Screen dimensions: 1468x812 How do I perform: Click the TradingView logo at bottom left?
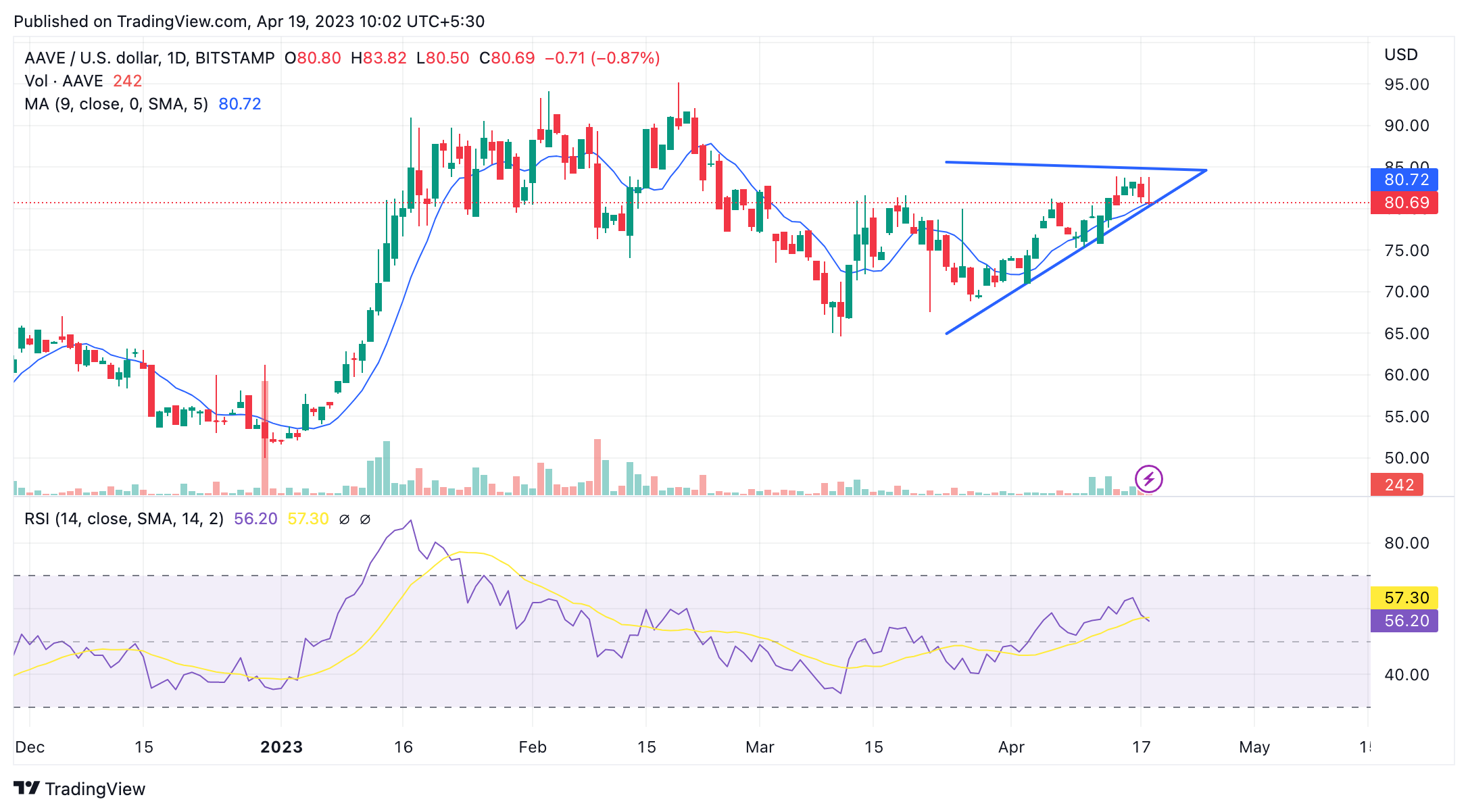click(80, 788)
